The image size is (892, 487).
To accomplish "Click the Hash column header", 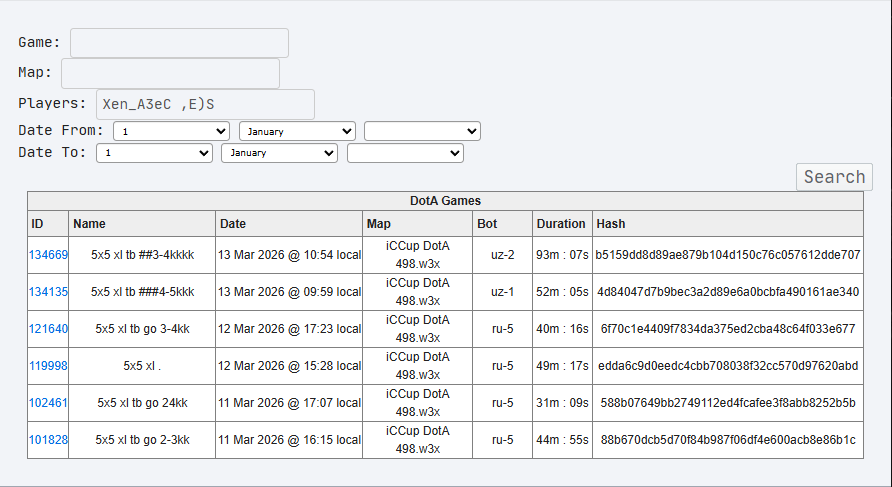I will [x=610, y=224].
